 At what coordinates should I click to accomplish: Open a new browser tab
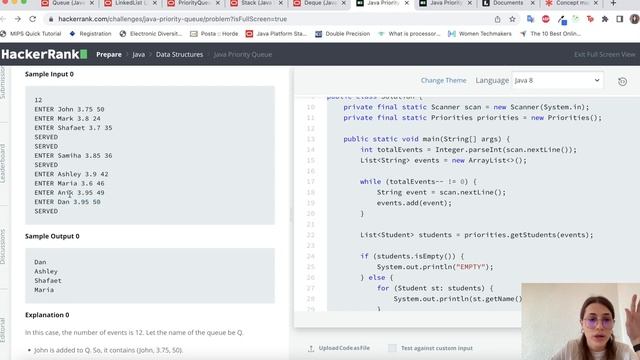[x=613, y=3]
